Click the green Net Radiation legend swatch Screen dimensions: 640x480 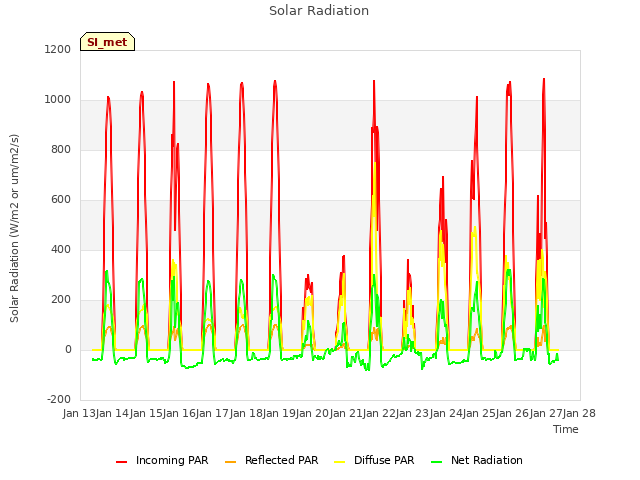click(437, 462)
